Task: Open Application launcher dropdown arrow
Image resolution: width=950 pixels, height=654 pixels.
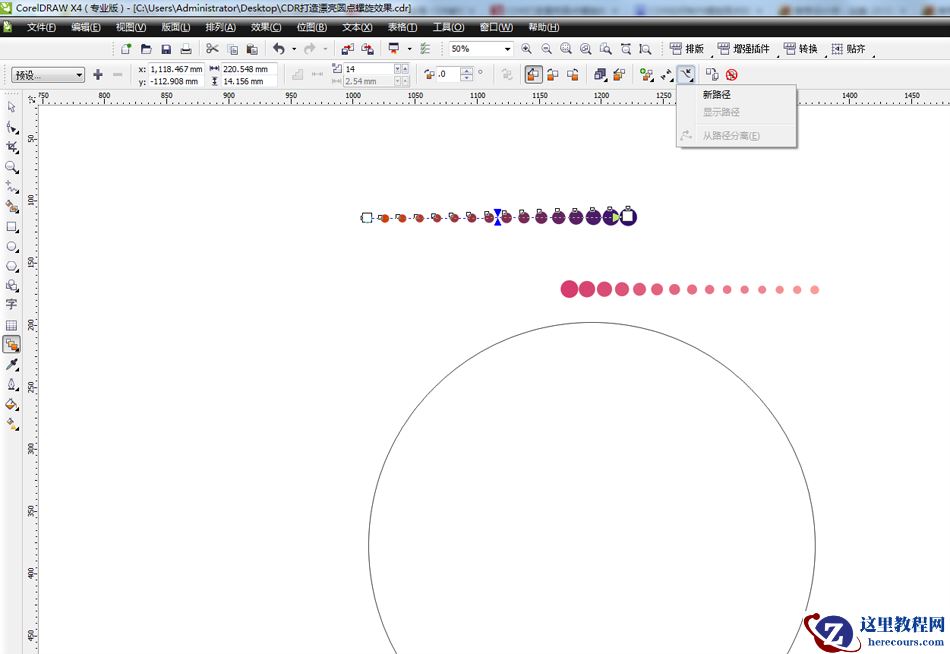Action: pyautogui.click(x=409, y=49)
